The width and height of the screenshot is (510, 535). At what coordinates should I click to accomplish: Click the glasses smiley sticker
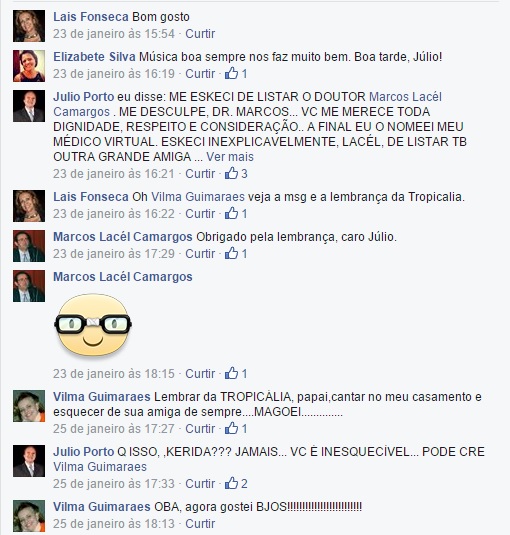pyautogui.click(x=93, y=325)
